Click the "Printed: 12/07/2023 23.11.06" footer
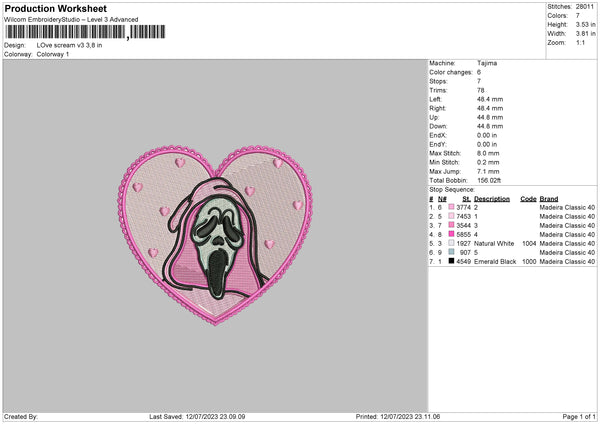 398,416
